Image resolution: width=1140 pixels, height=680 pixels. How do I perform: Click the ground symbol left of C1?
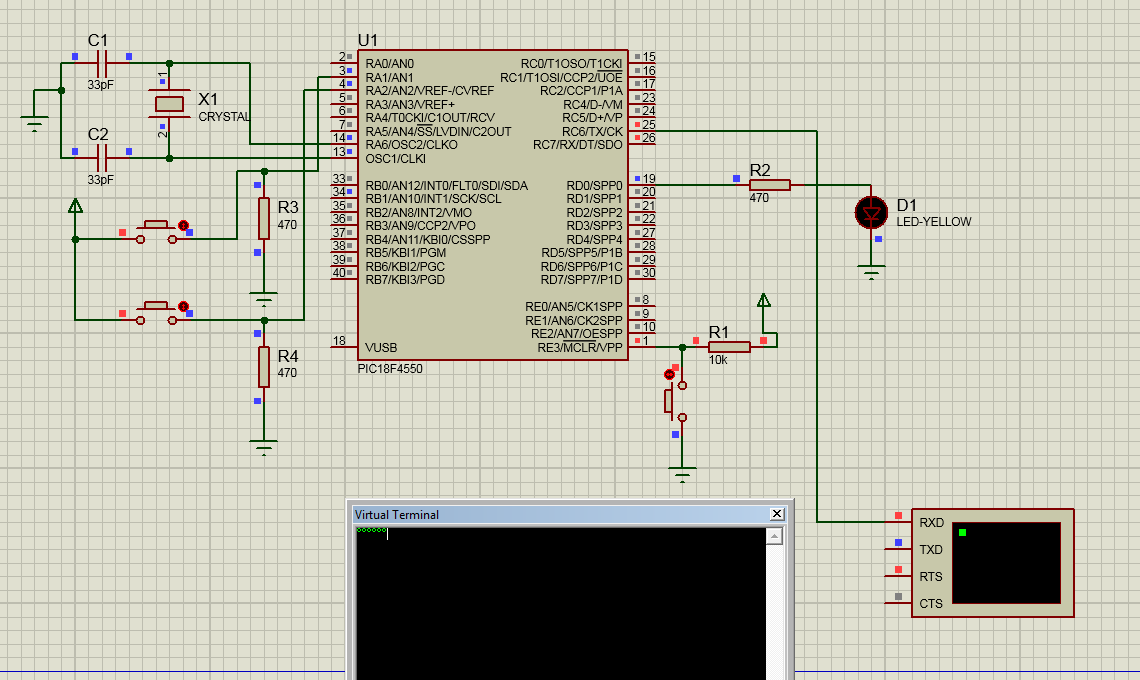tap(34, 124)
